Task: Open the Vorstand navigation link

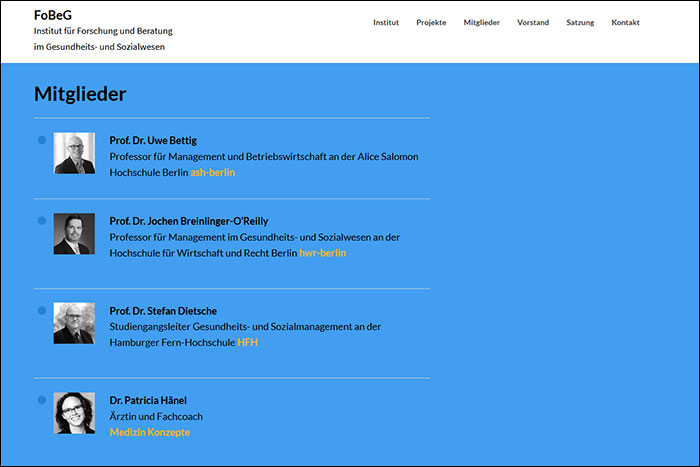Action: 533,22
